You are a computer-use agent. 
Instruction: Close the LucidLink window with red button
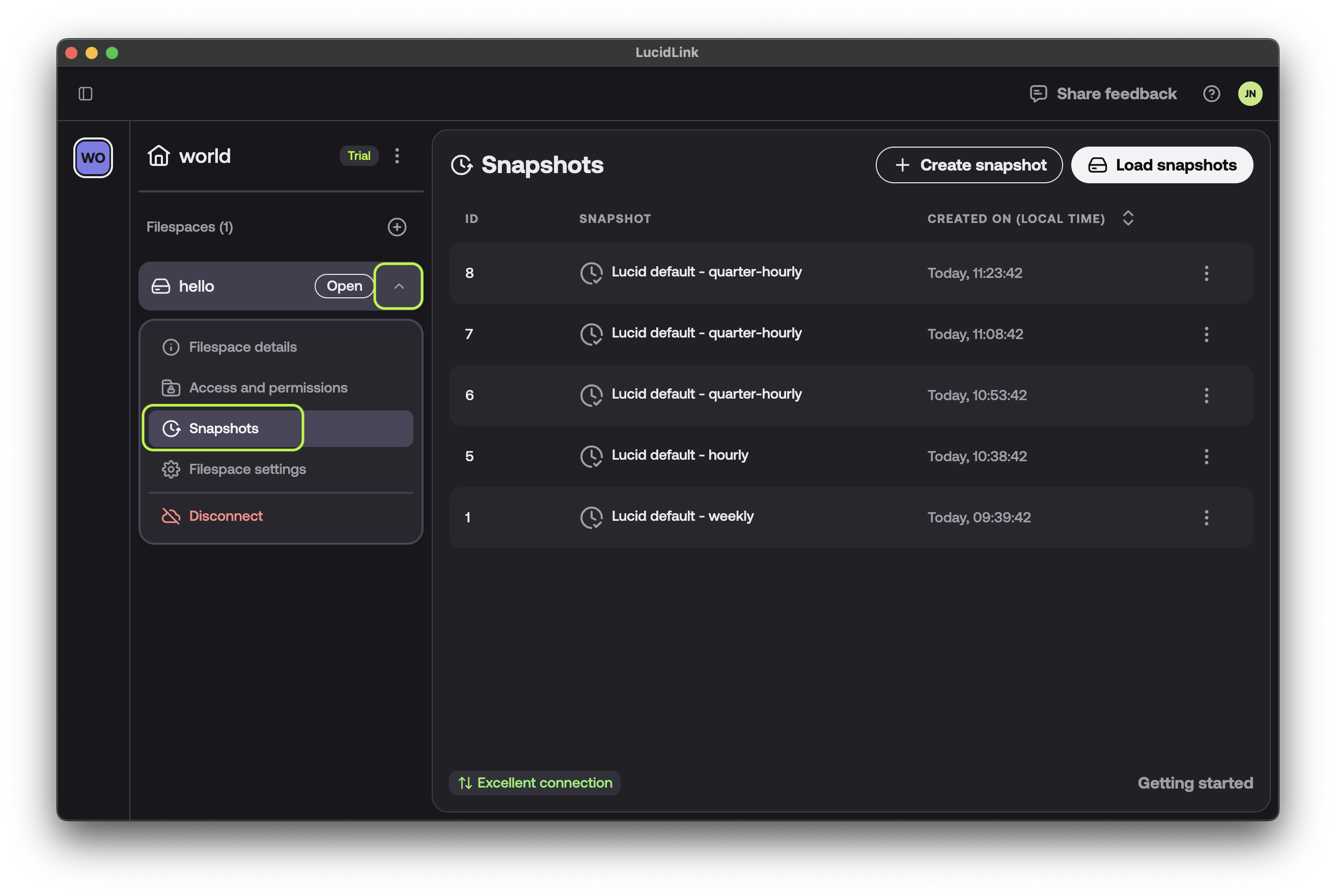tap(71, 53)
